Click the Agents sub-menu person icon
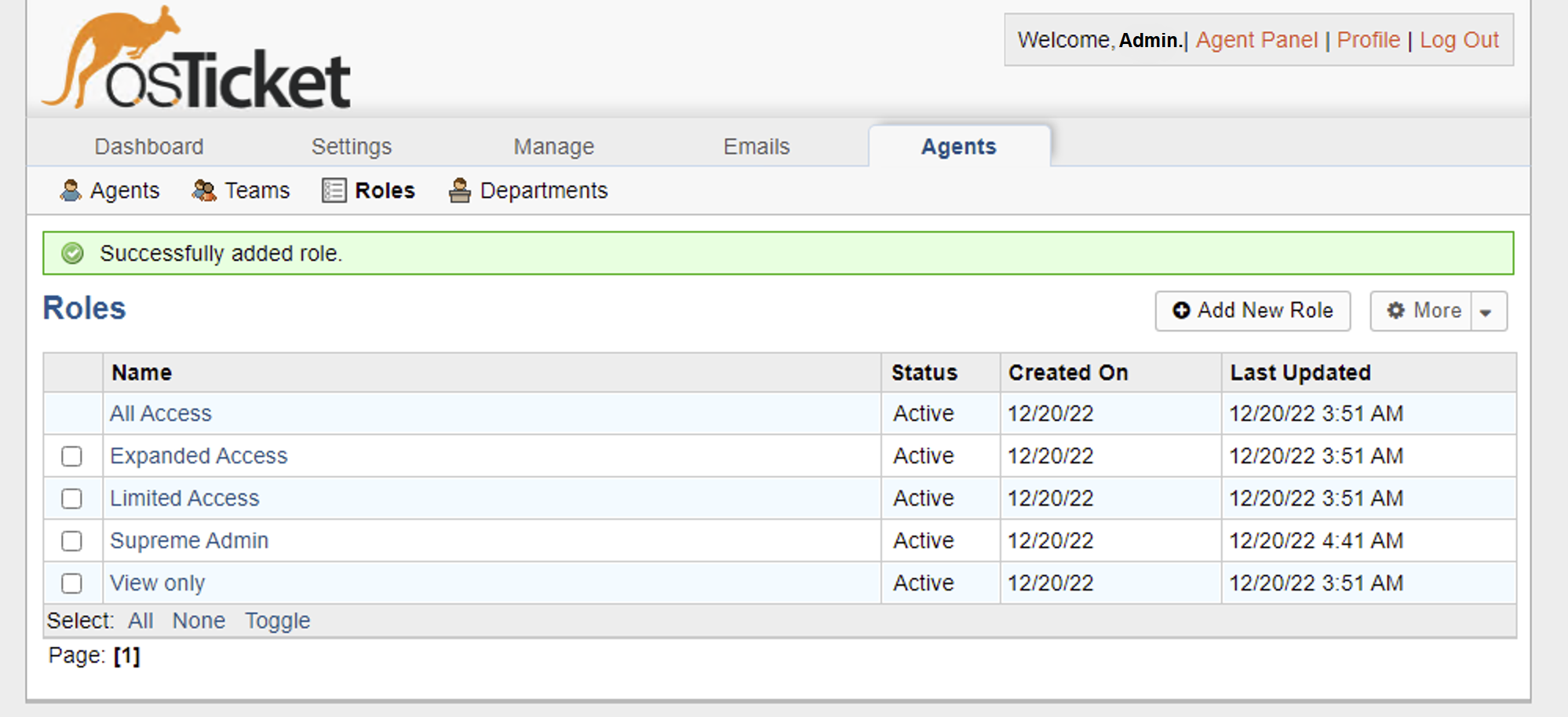 [71, 190]
